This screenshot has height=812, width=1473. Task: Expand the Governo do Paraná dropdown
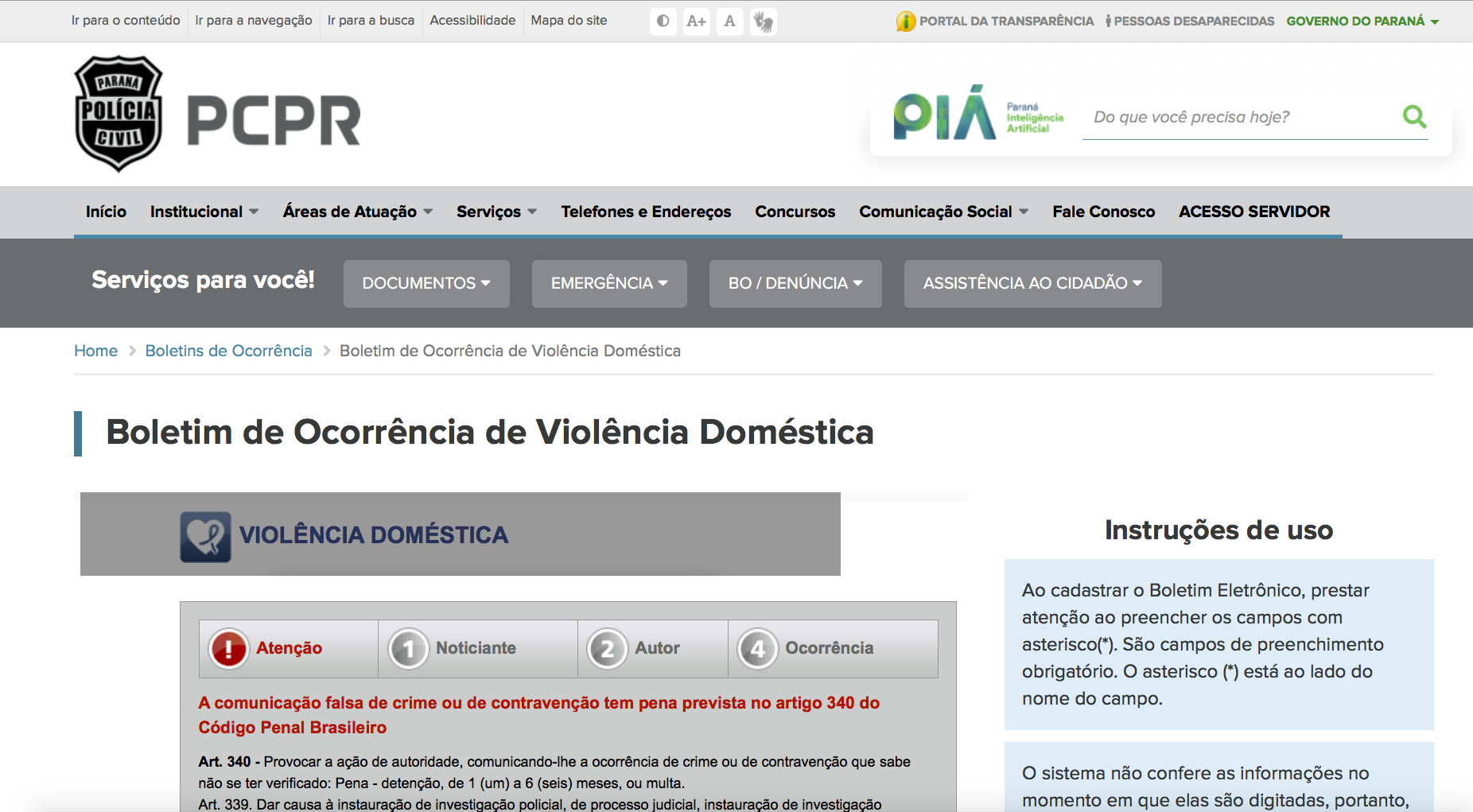coord(1362,21)
